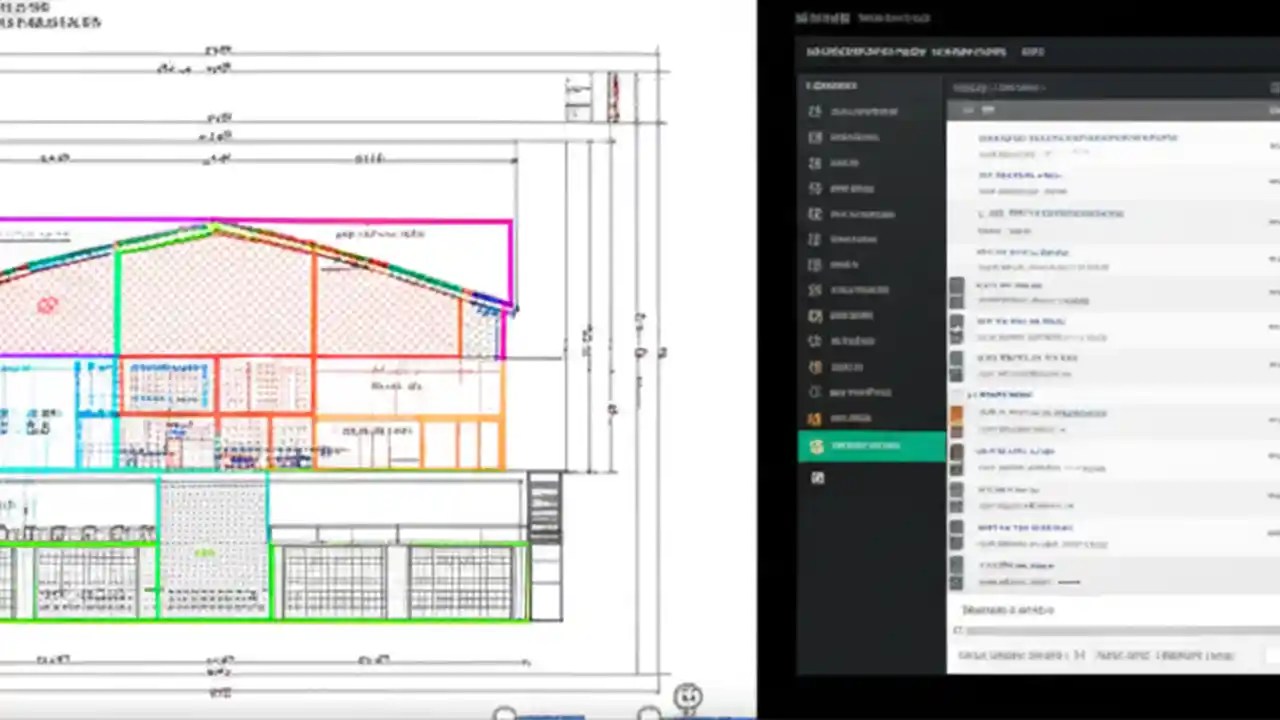Screen dimensions: 1280x720
Task: Click the thumbnail icon beside the first list entry
Action: 956,290
